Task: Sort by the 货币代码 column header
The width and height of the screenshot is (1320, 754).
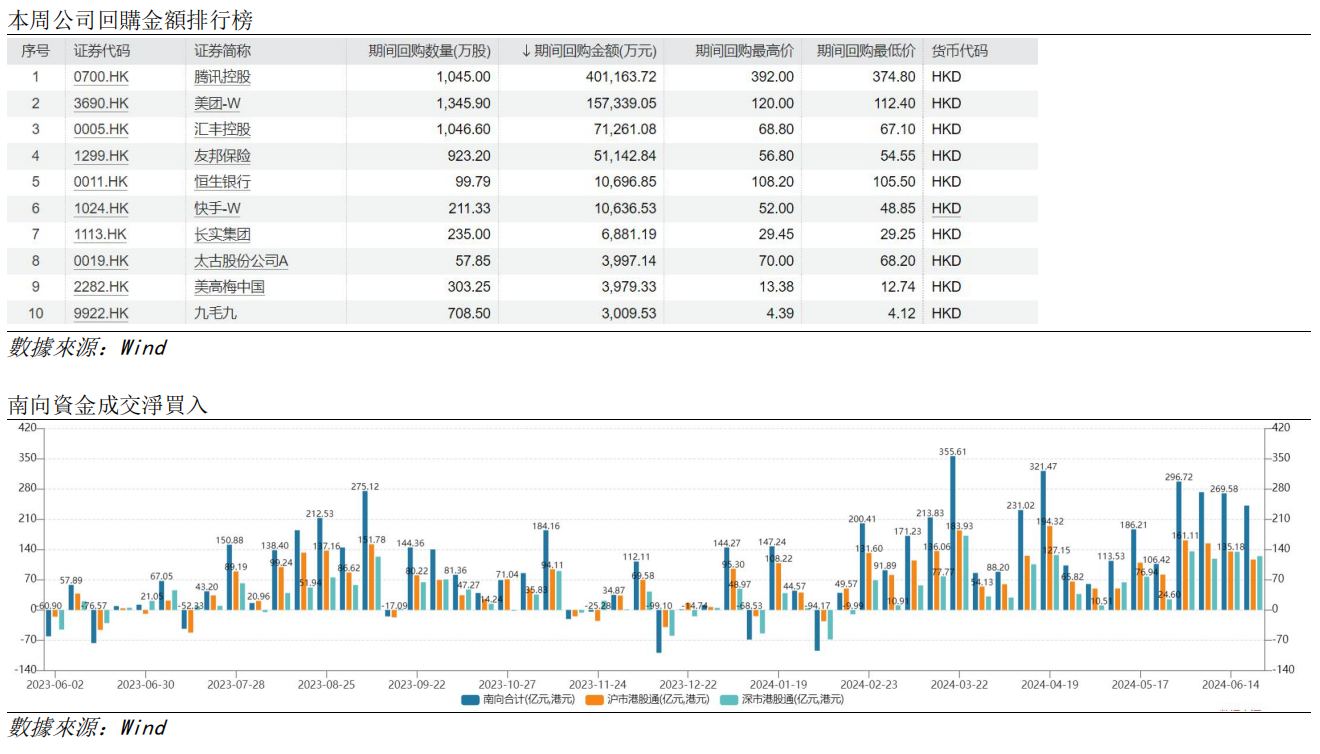Action: pos(959,51)
